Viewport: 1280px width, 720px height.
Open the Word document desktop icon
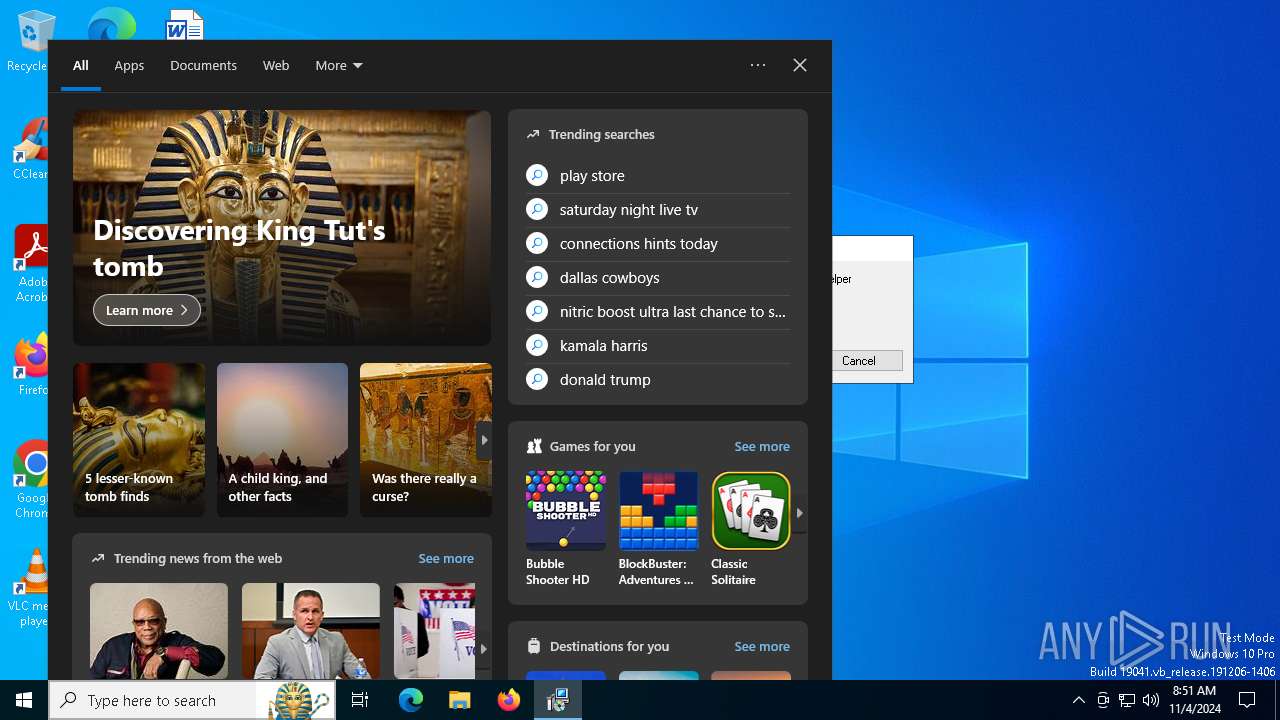185,25
